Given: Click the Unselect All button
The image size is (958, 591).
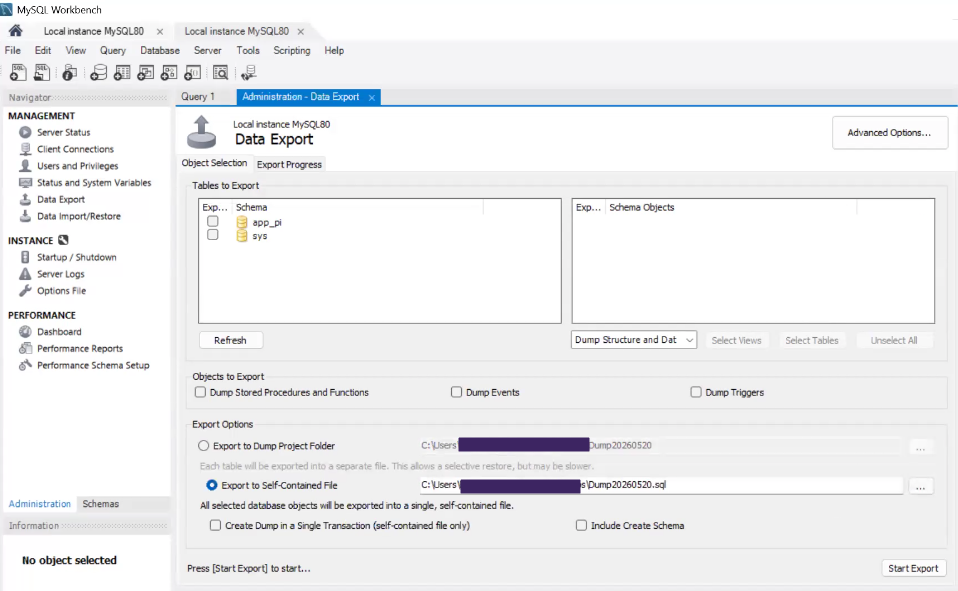Looking at the screenshot, I should 894,340.
